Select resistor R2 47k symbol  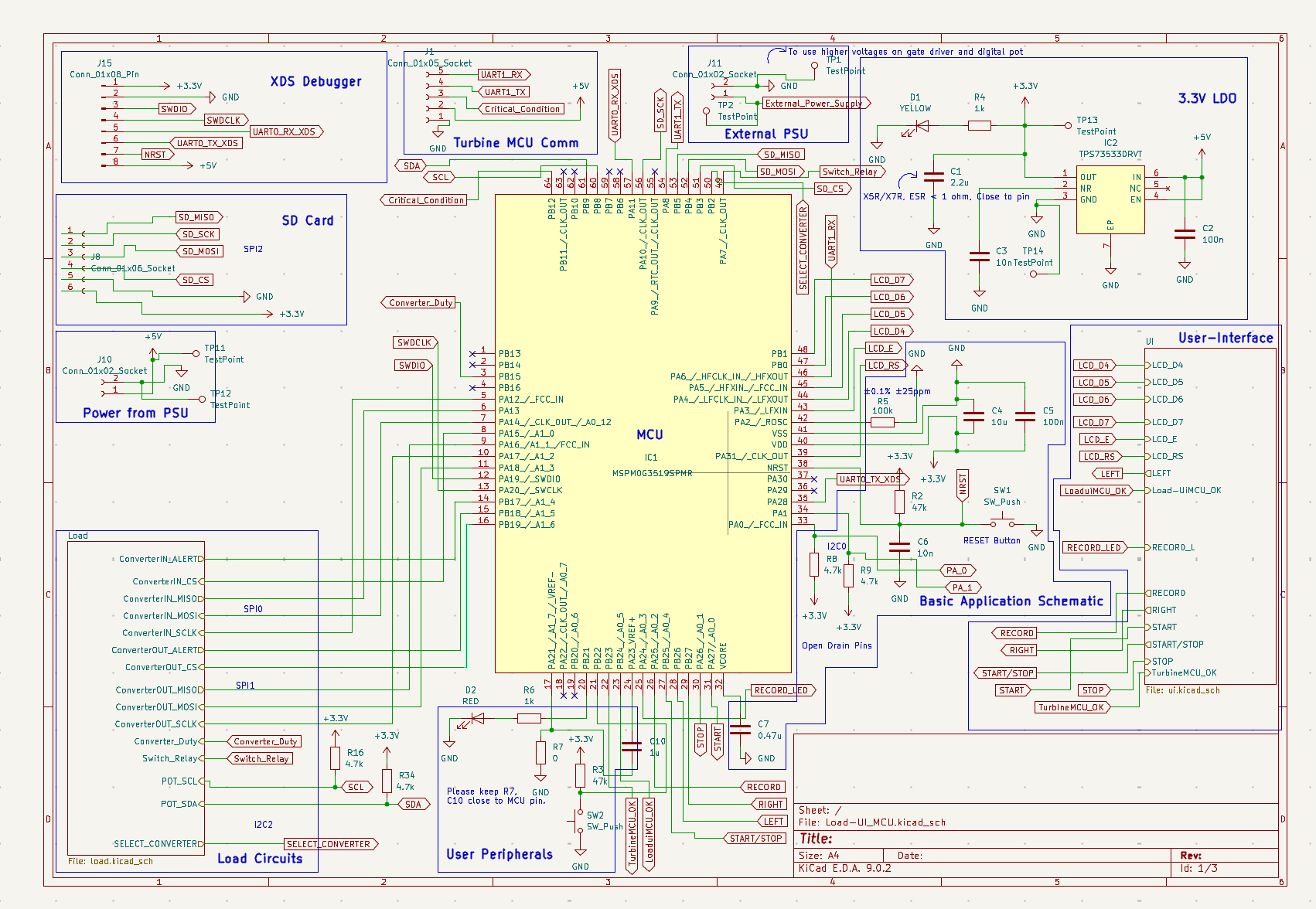pyautogui.click(x=899, y=502)
